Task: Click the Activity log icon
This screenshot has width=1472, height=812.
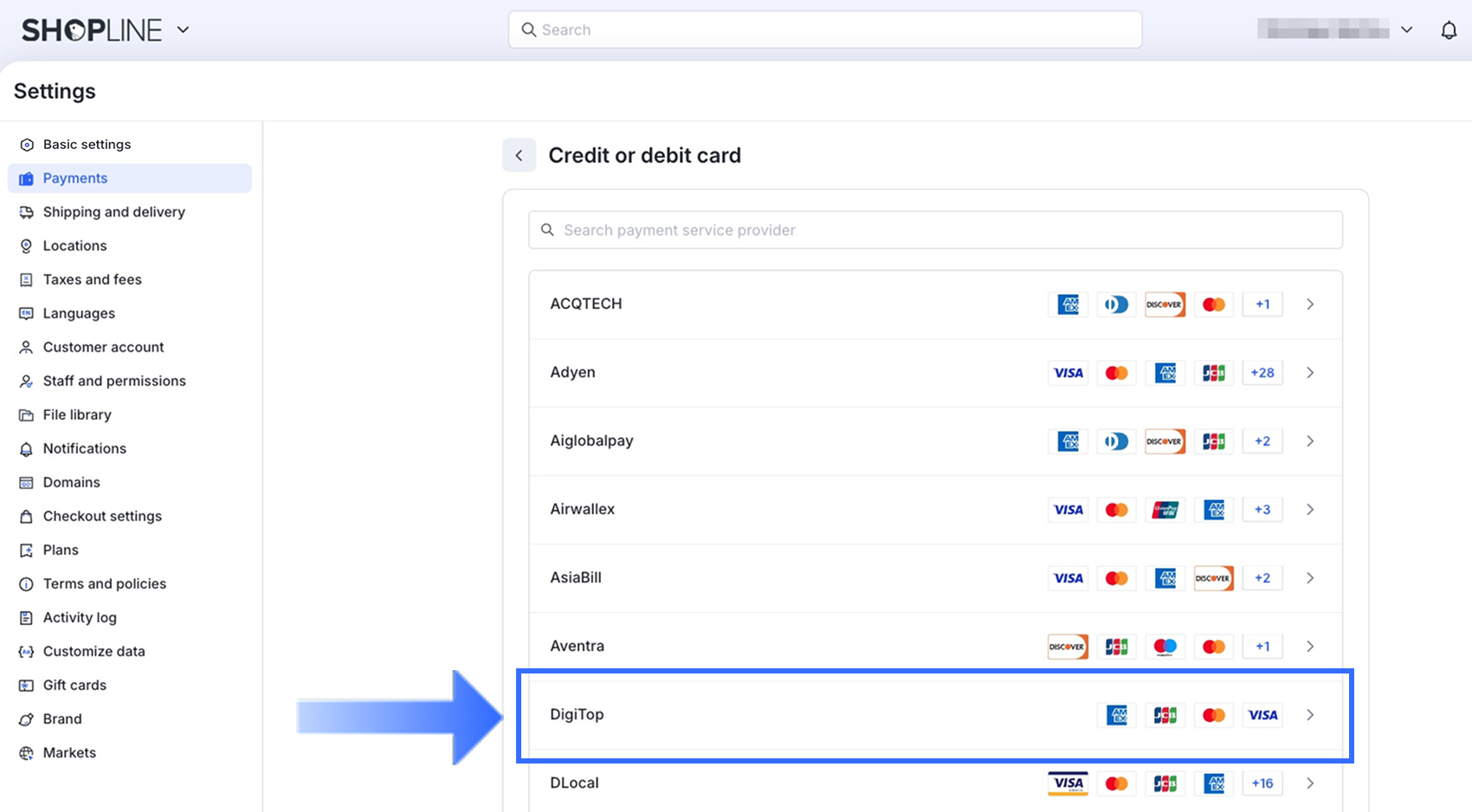Action: point(27,618)
